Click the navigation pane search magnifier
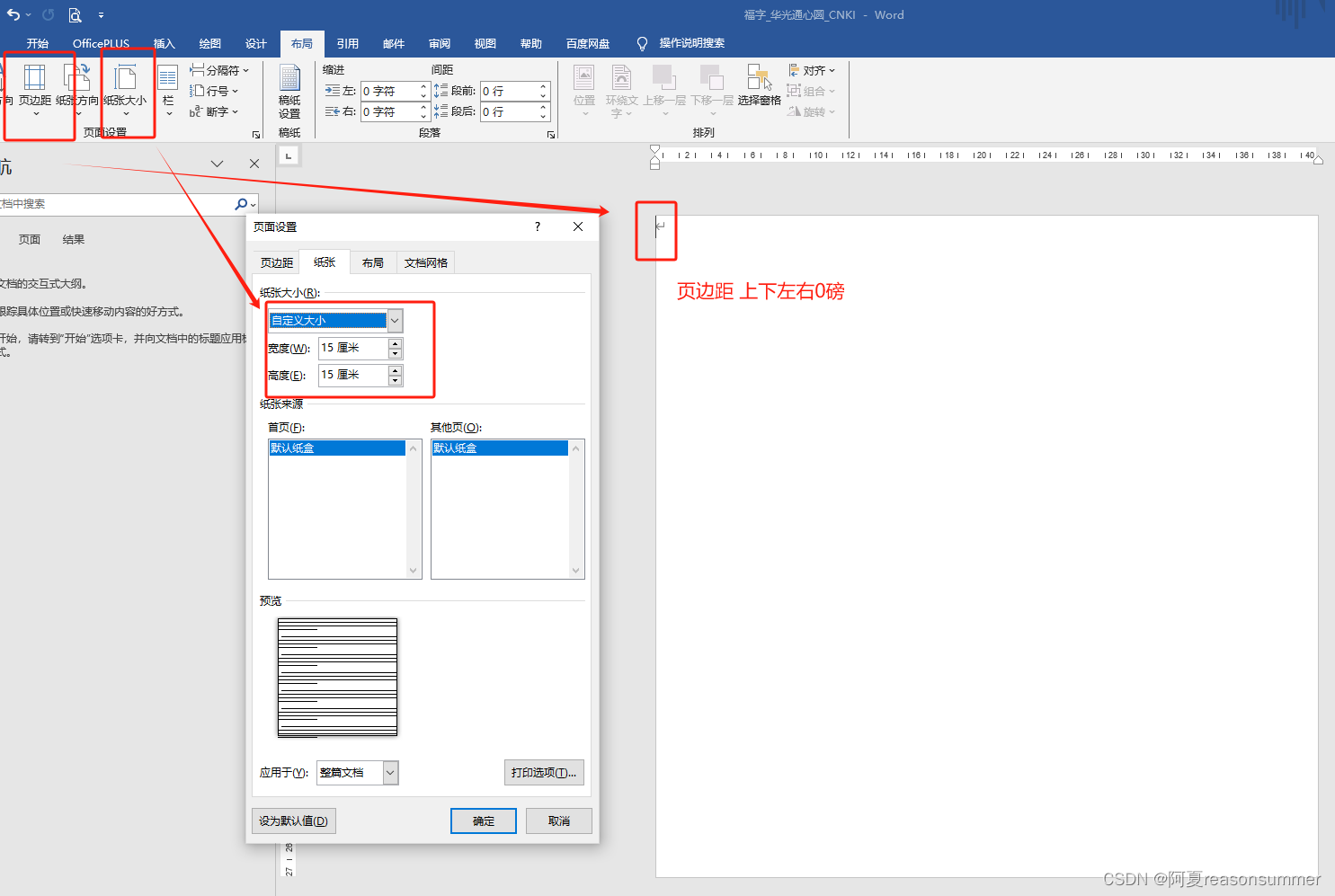This screenshot has height=896, width=1335. (241, 204)
